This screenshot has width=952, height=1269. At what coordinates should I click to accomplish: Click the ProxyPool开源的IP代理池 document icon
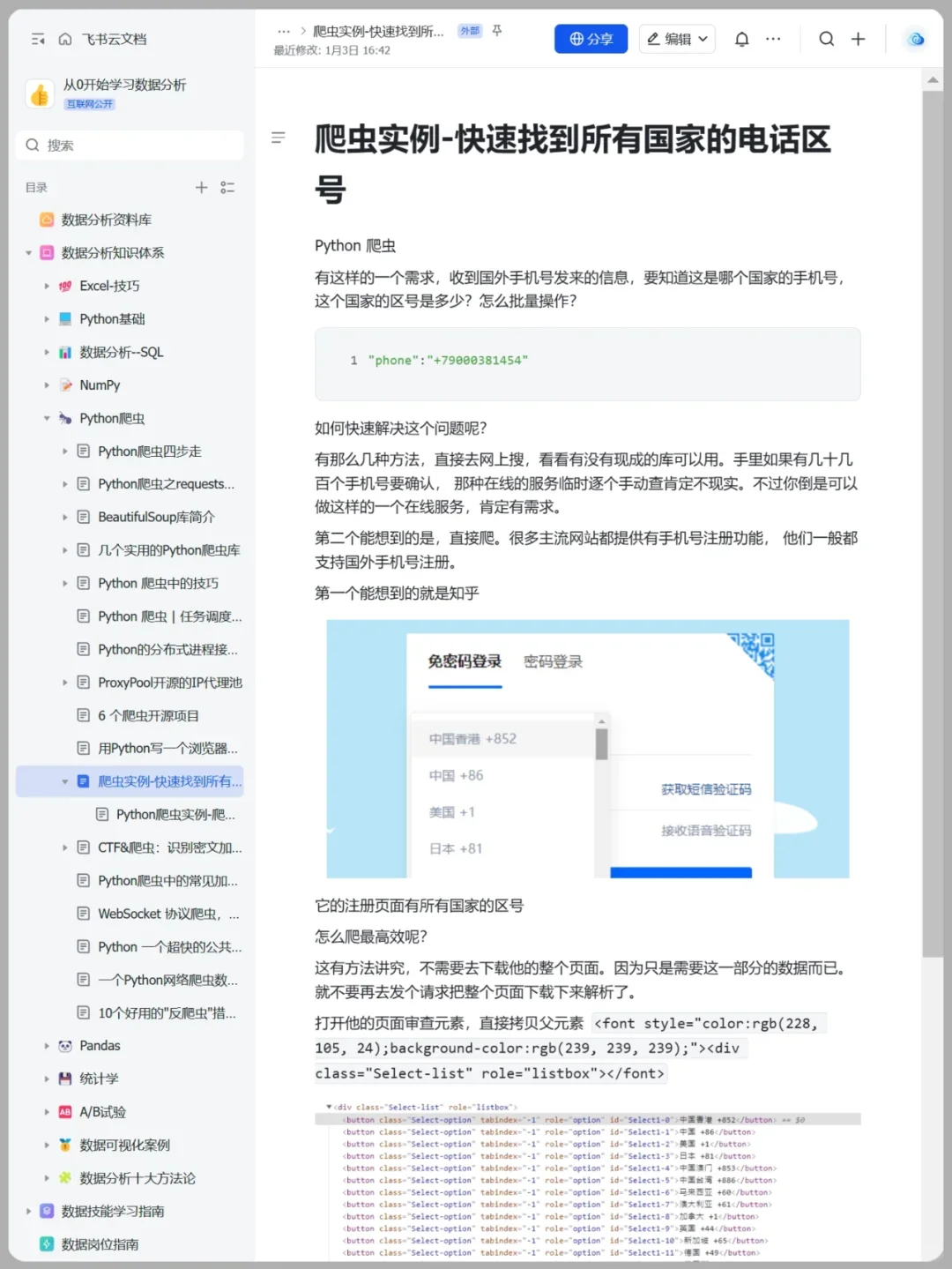tap(83, 682)
